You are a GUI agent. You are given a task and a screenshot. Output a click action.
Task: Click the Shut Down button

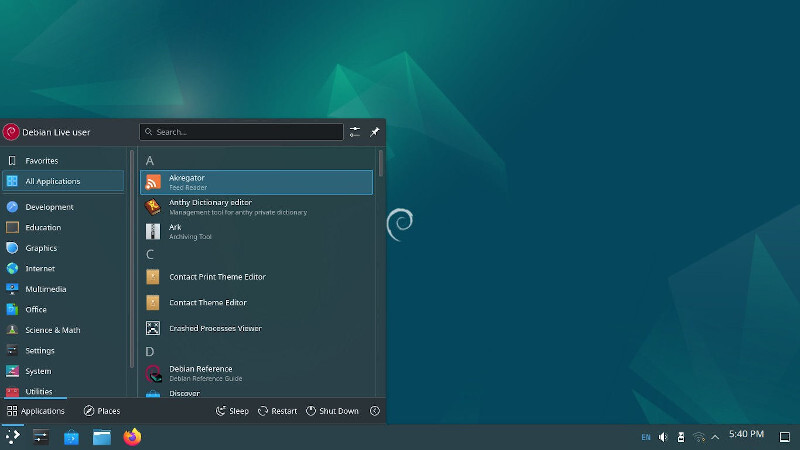[x=332, y=411]
